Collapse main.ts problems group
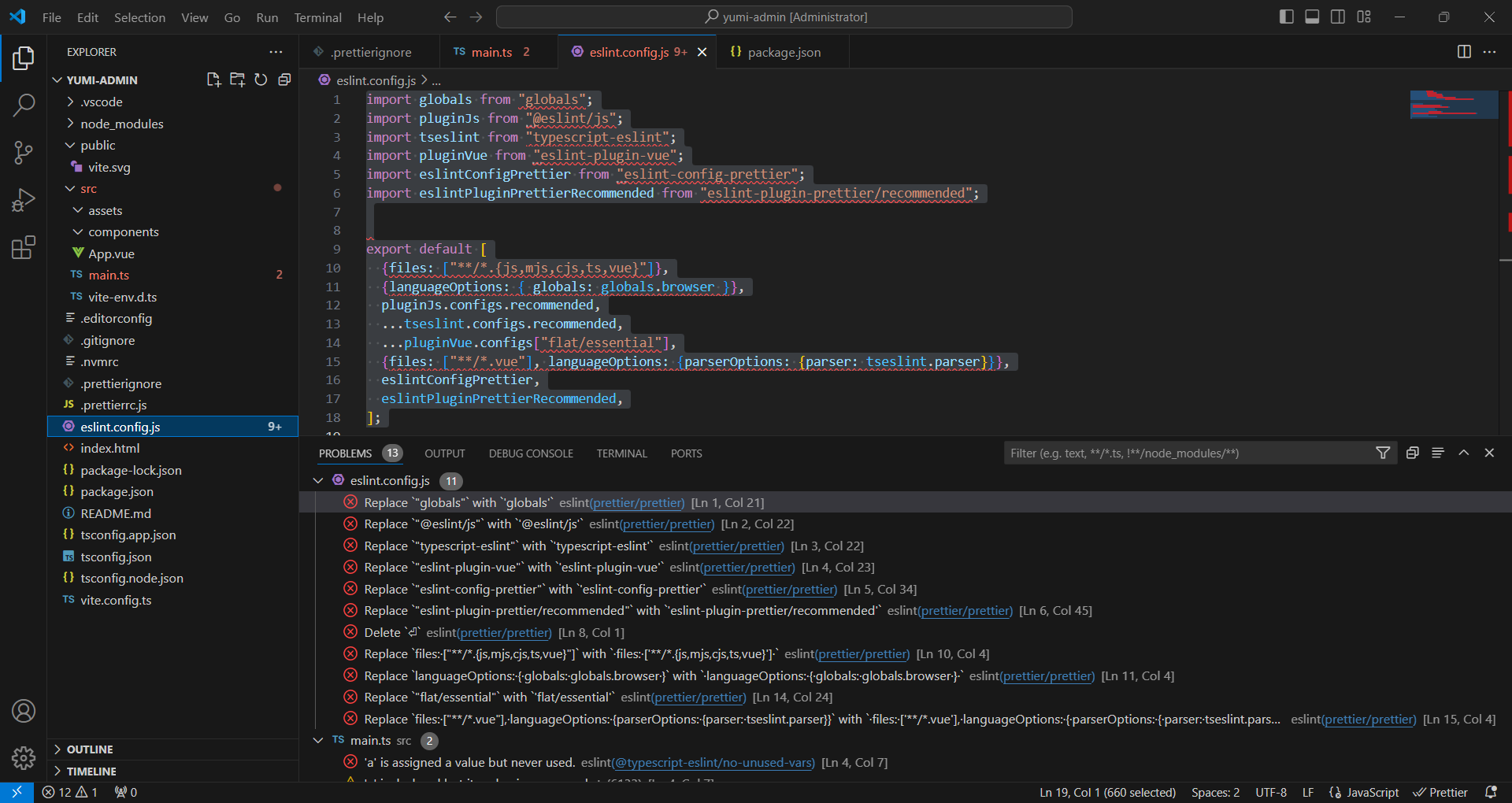 (x=318, y=740)
